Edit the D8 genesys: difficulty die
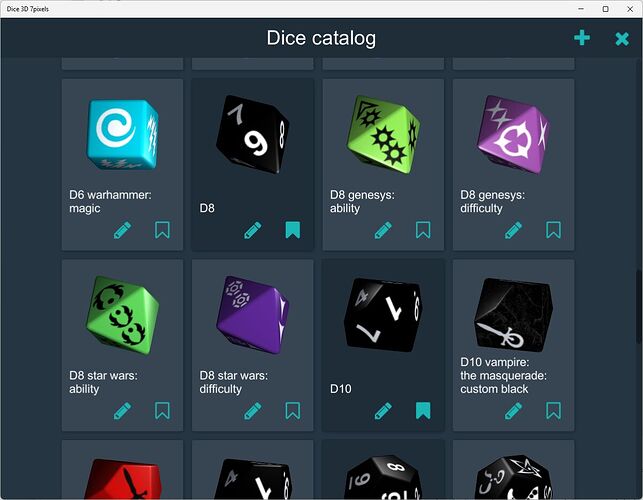643x500 pixels. 513,230
